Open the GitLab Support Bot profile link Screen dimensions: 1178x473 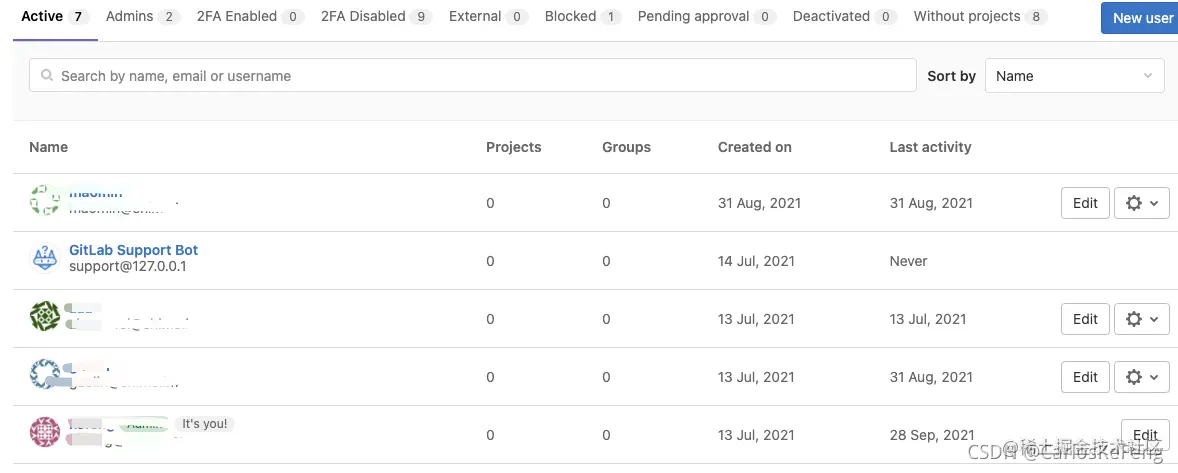(x=133, y=250)
